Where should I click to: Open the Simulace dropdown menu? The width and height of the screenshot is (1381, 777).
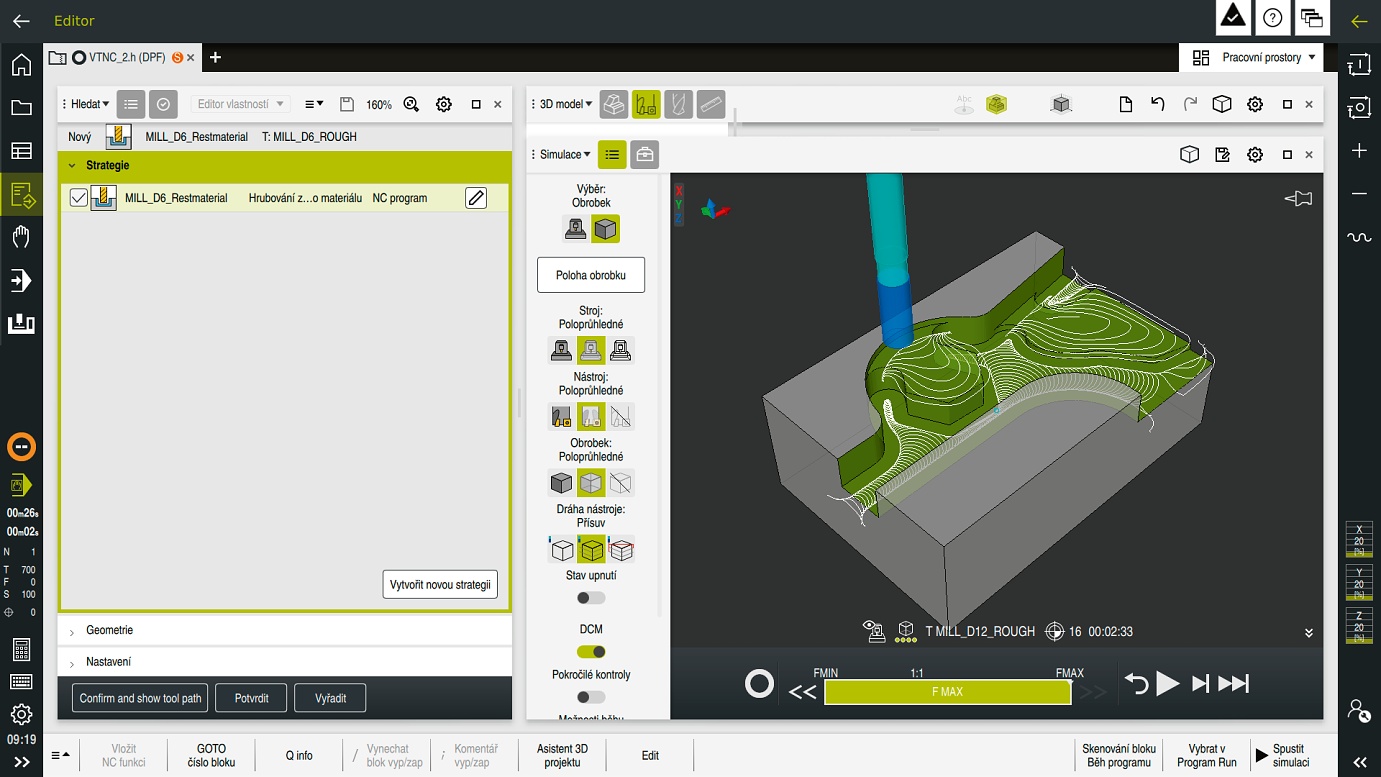click(x=565, y=155)
